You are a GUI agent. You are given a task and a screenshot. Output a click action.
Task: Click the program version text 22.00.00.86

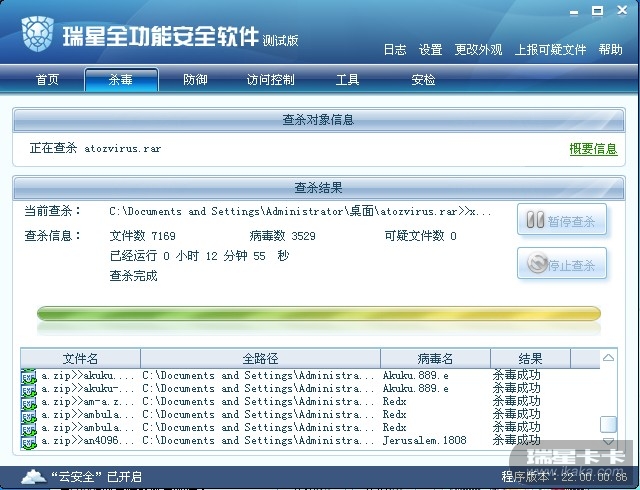point(564,477)
